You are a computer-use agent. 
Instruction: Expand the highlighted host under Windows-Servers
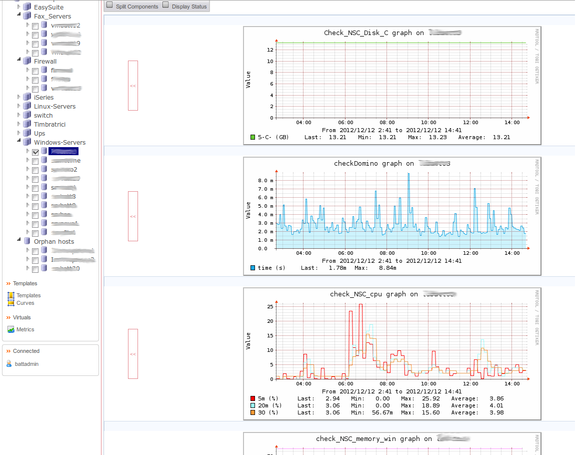tap(27, 151)
